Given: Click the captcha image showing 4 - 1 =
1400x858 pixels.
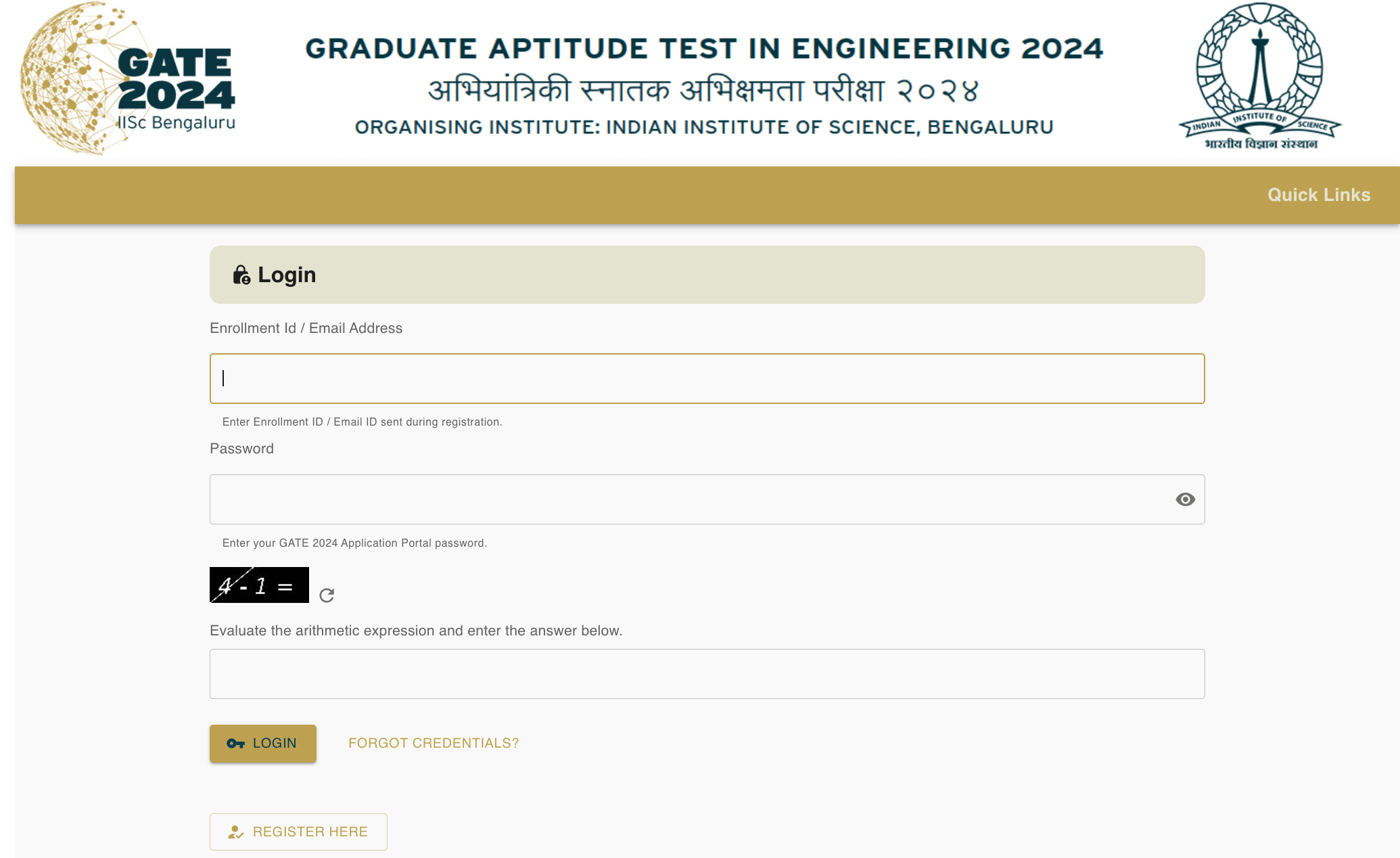Looking at the screenshot, I should pyautogui.click(x=259, y=585).
